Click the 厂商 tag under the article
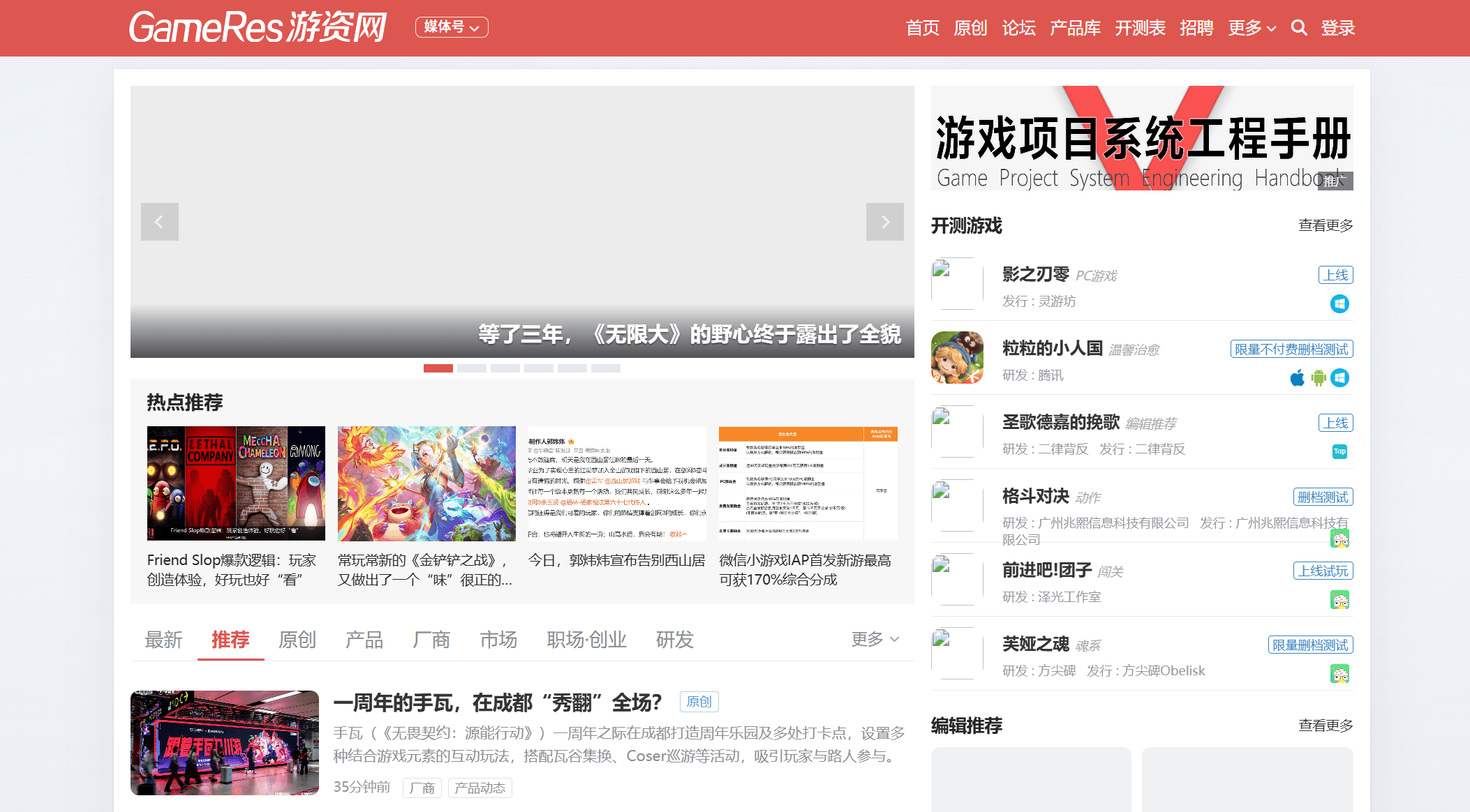Image resolution: width=1470 pixels, height=812 pixels. 422,788
